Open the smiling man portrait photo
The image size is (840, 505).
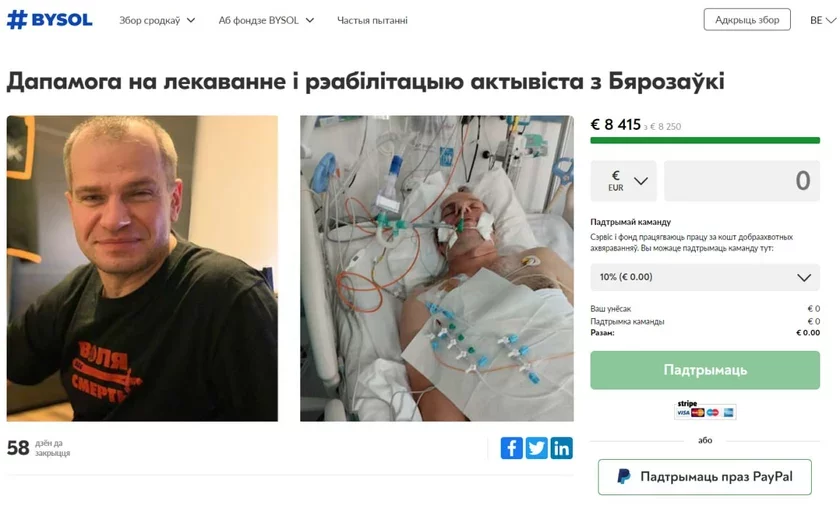142,268
